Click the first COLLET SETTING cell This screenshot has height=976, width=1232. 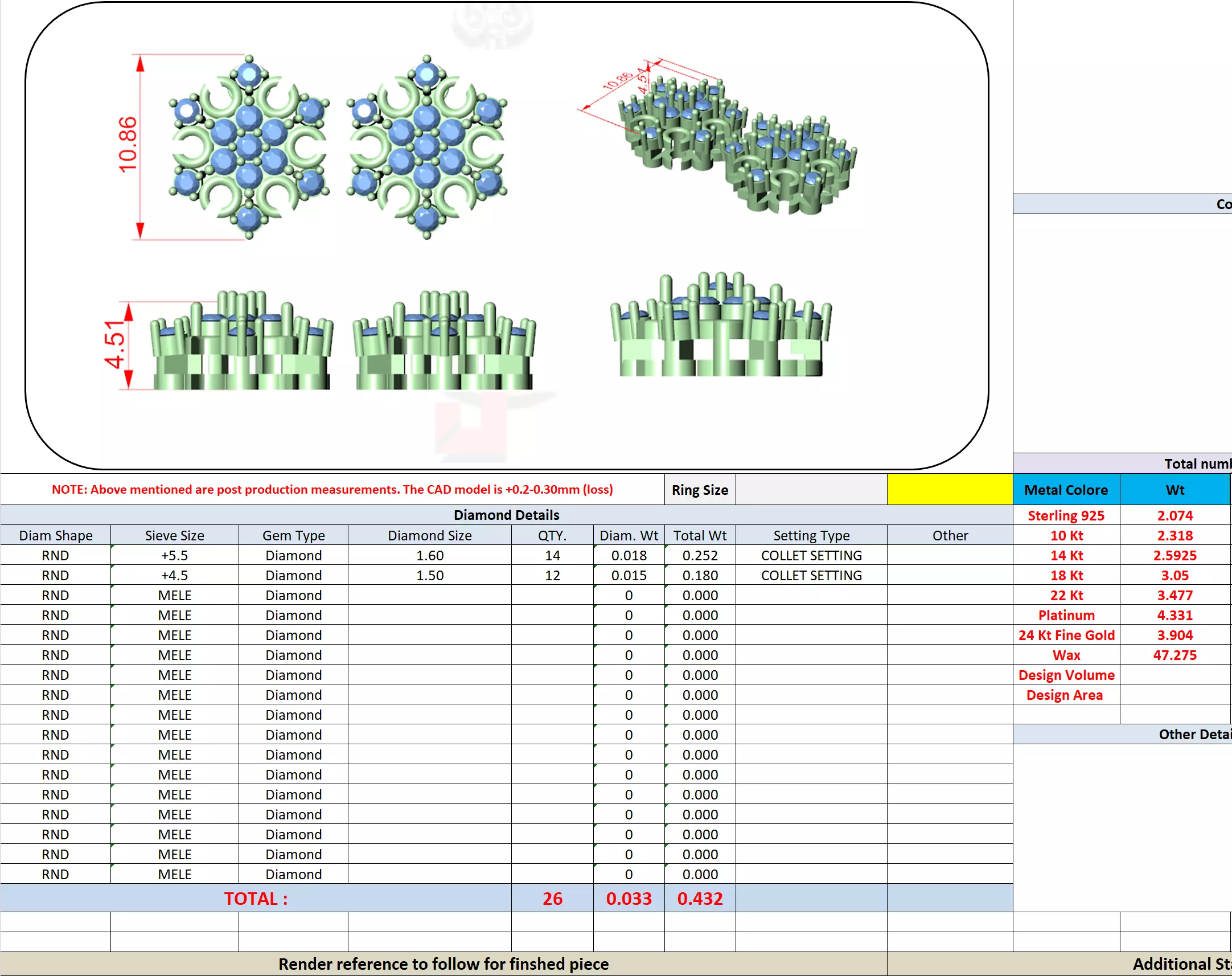[811, 555]
